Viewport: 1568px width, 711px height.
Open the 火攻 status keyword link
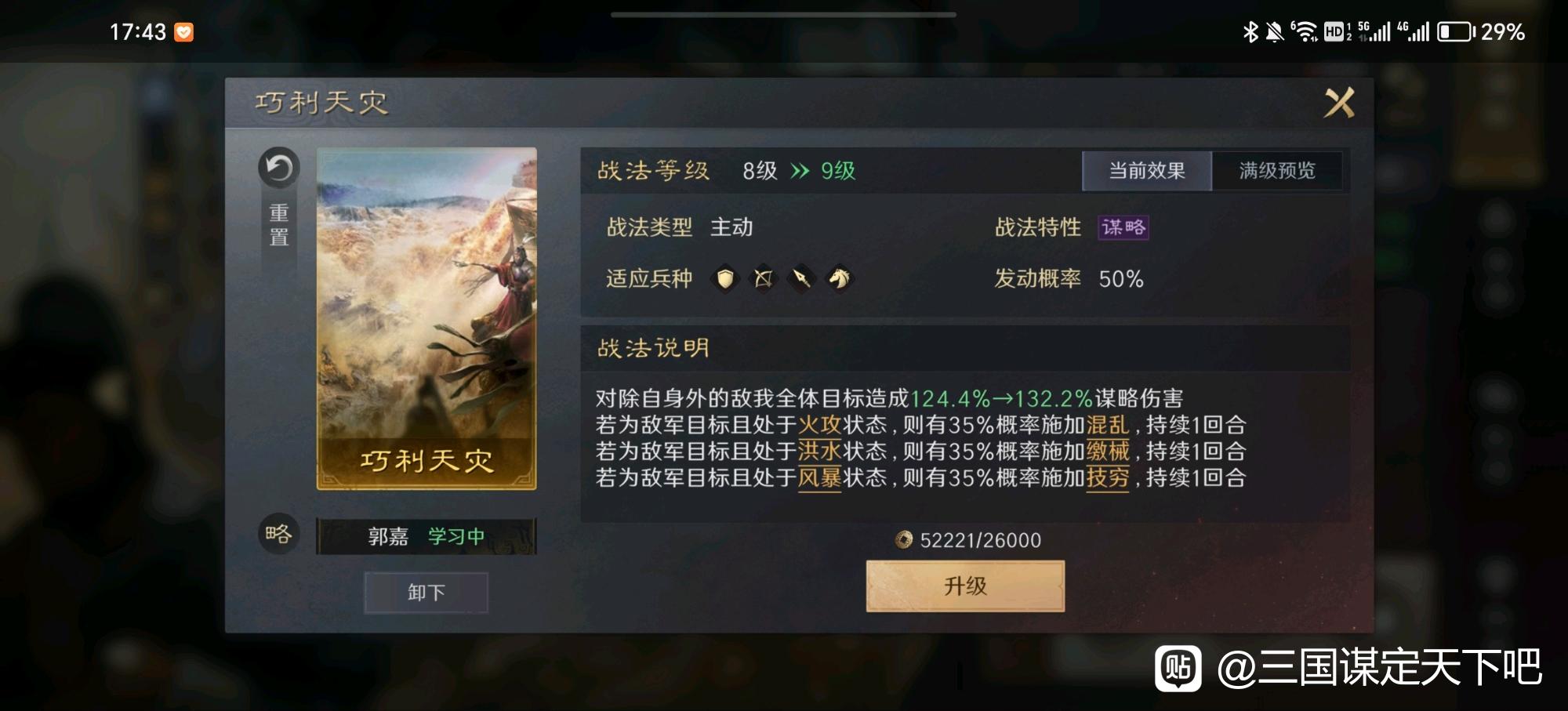coord(819,426)
